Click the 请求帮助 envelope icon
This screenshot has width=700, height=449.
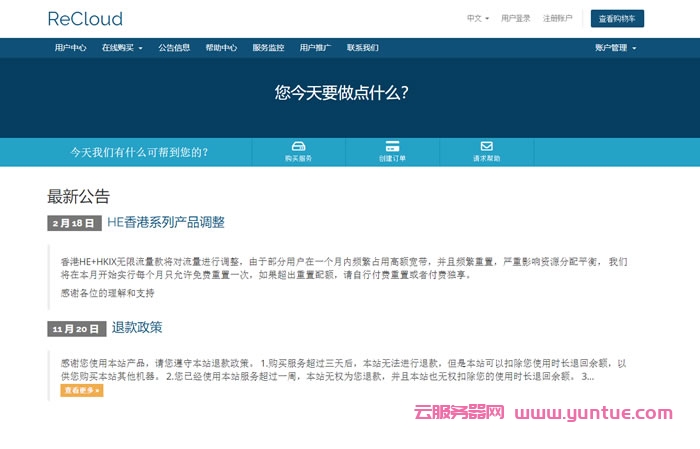pos(486,146)
